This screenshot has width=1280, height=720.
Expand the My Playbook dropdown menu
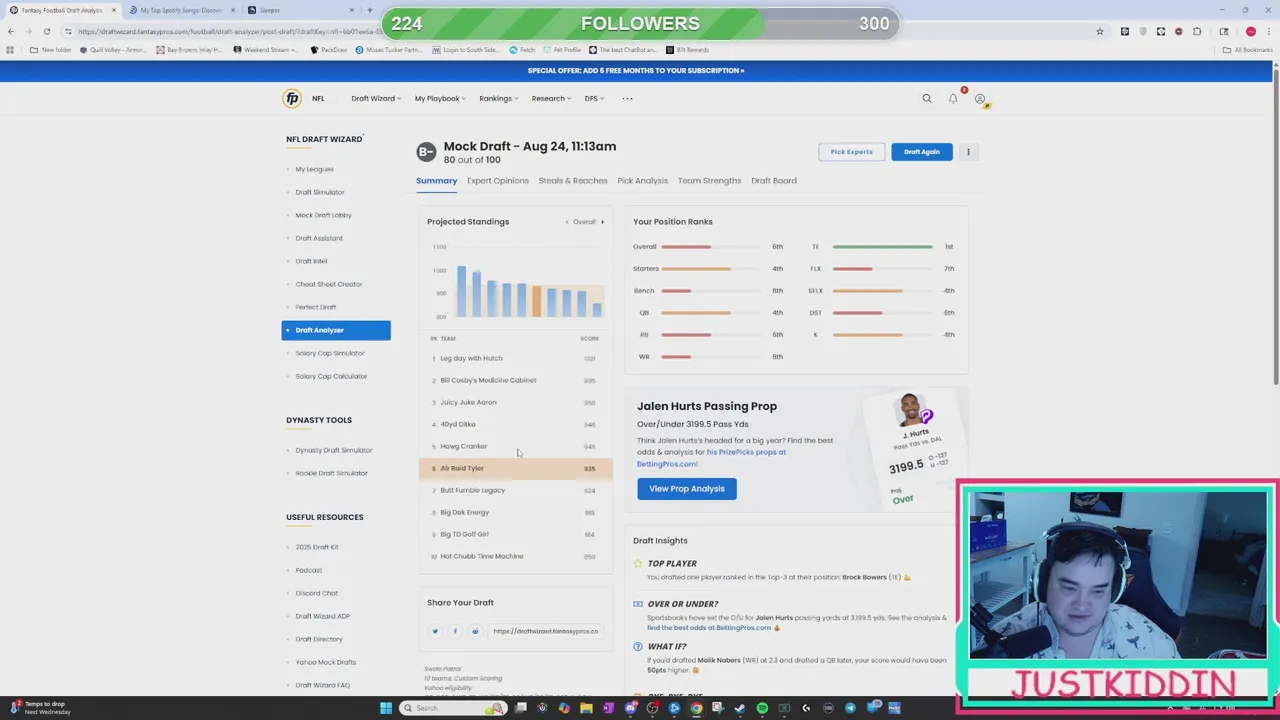click(x=440, y=98)
